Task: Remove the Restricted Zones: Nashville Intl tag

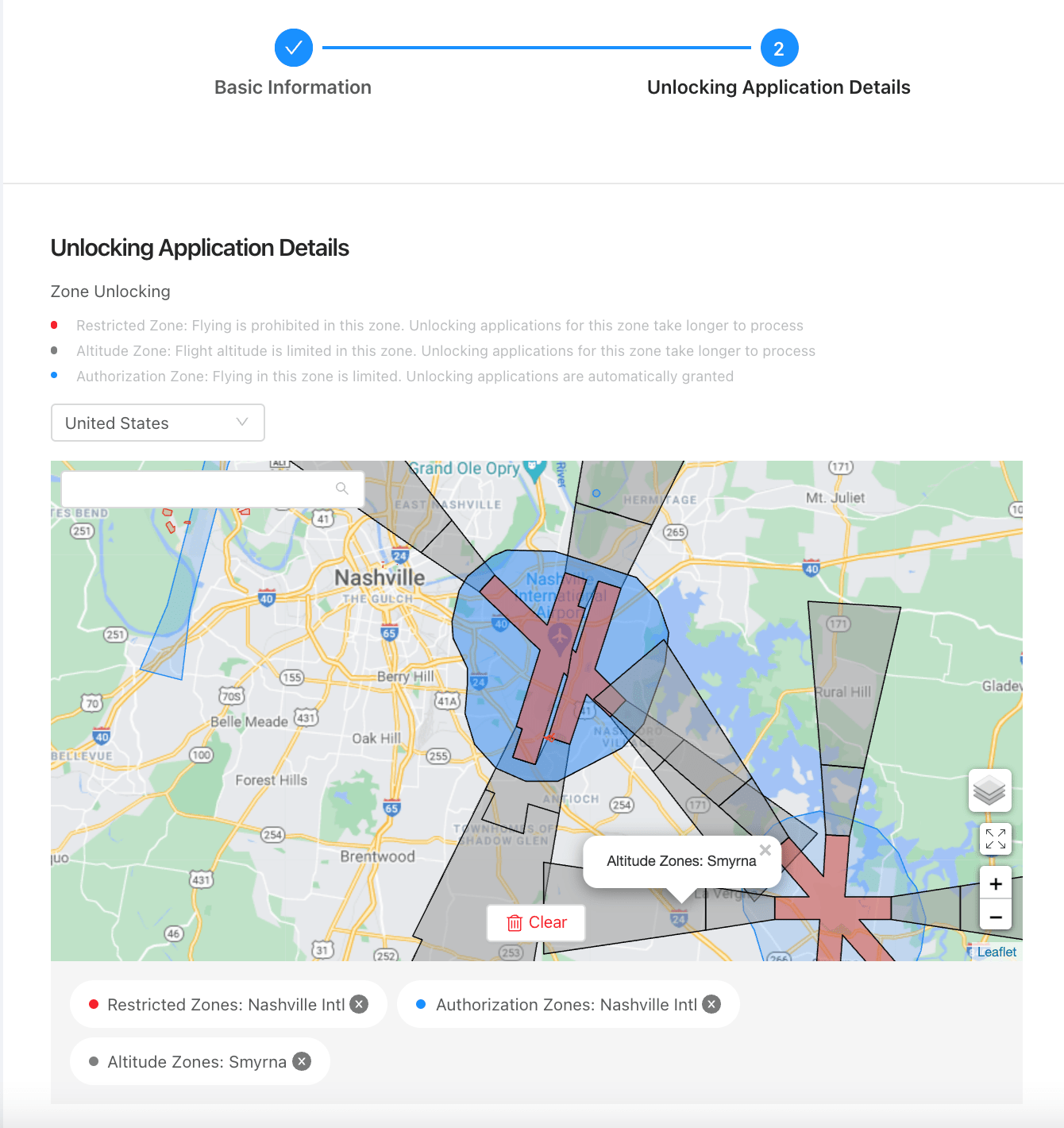Action: 359,1004
